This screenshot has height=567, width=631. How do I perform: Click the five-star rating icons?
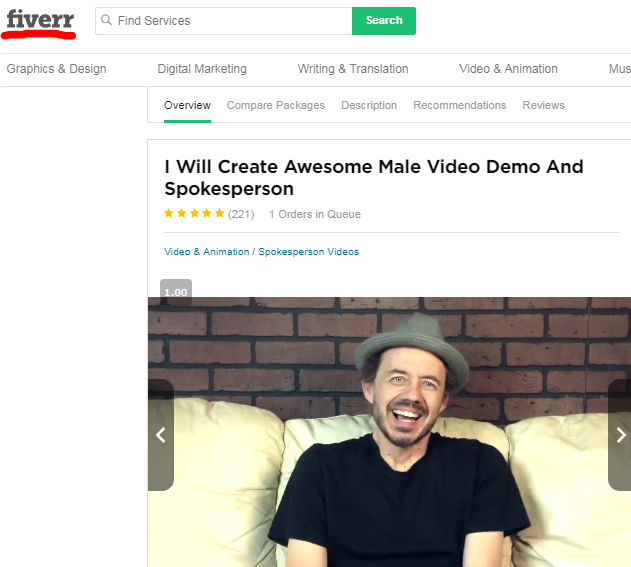click(x=194, y=213)
